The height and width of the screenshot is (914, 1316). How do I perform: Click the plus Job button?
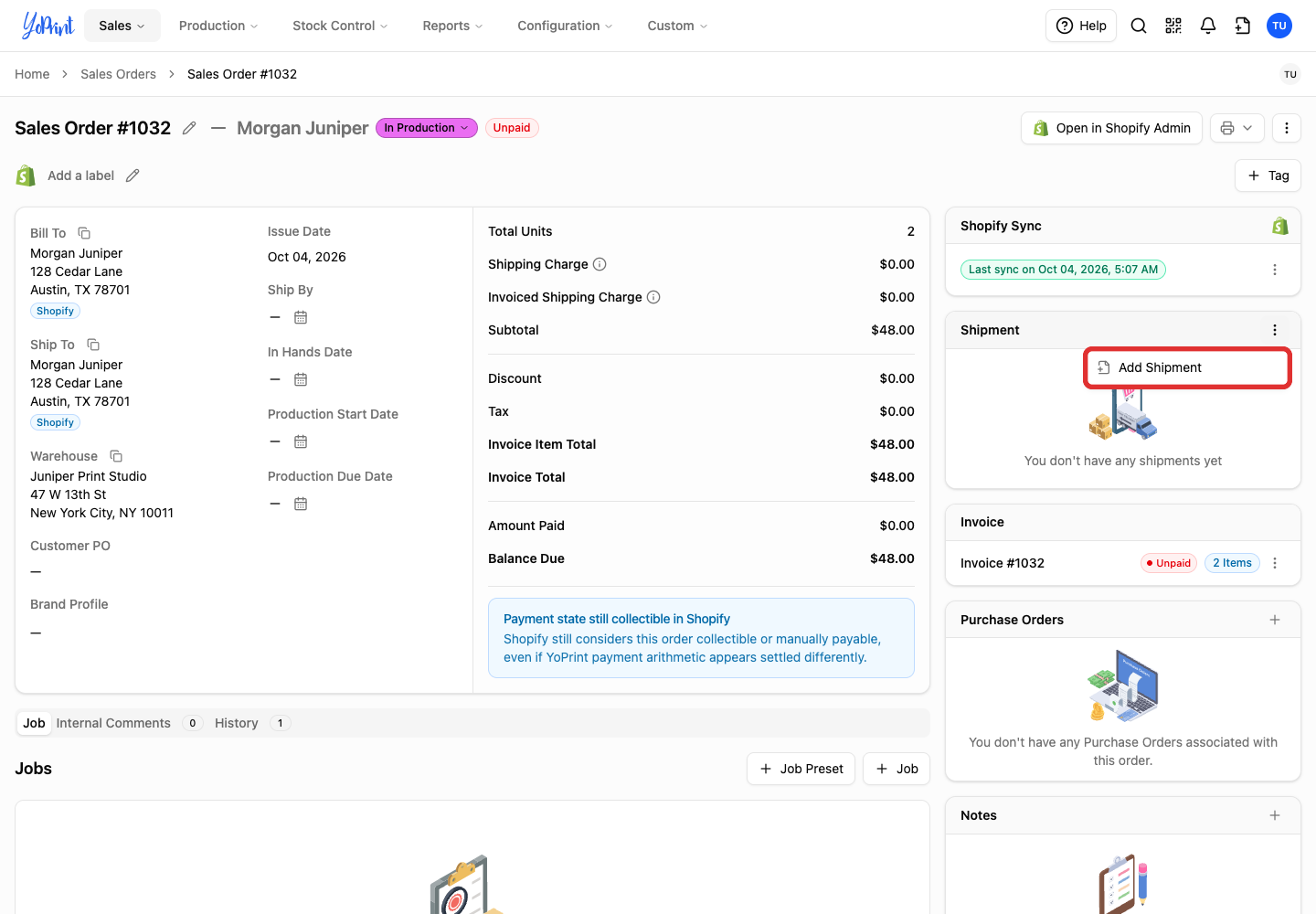click(897, 769)
